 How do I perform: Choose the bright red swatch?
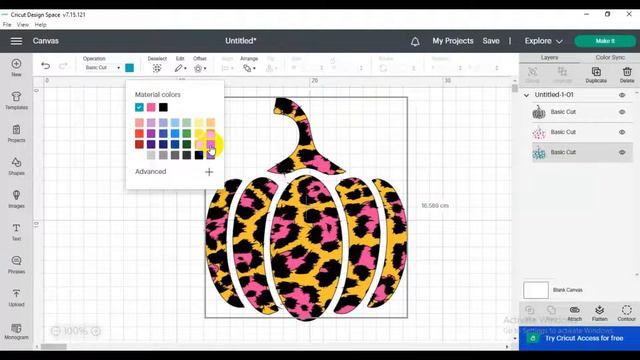coord(139,133)
